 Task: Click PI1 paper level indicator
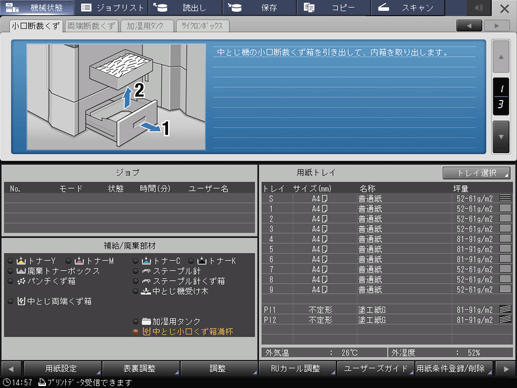[x=505, y=309]
